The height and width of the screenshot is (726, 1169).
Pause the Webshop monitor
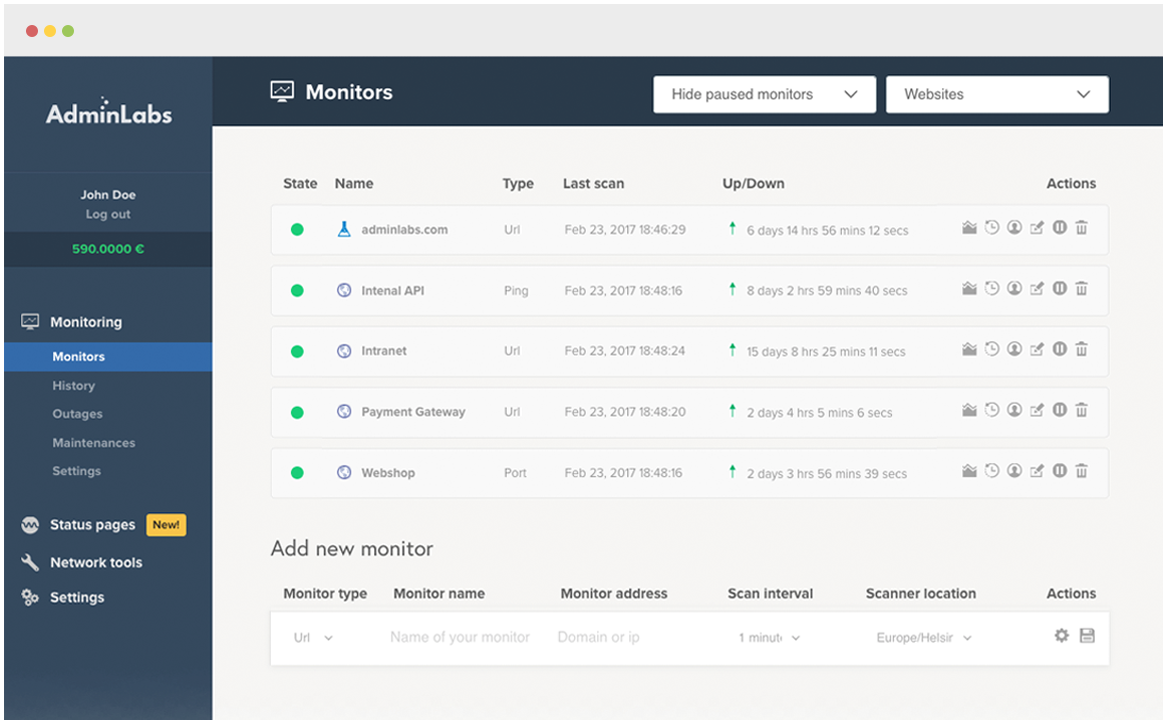pyautogui.click(x=1059, y=470)
